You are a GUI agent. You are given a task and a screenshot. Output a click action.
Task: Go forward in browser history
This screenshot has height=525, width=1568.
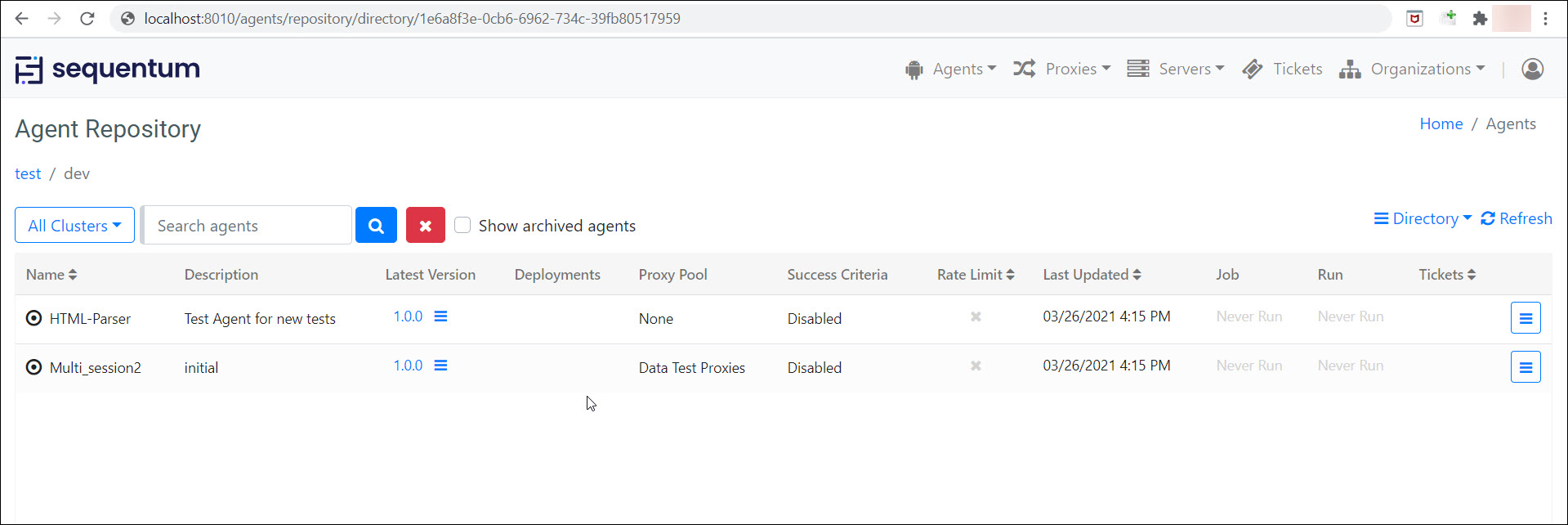(x=55, y=18)
